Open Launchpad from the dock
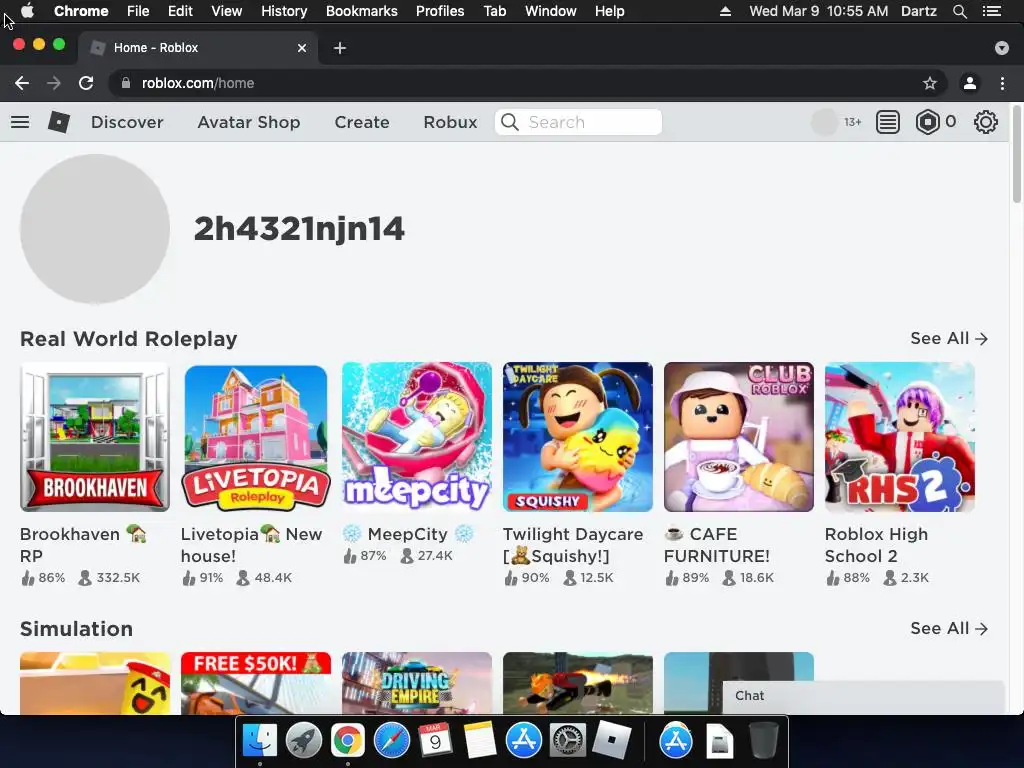 coord(303,741)
